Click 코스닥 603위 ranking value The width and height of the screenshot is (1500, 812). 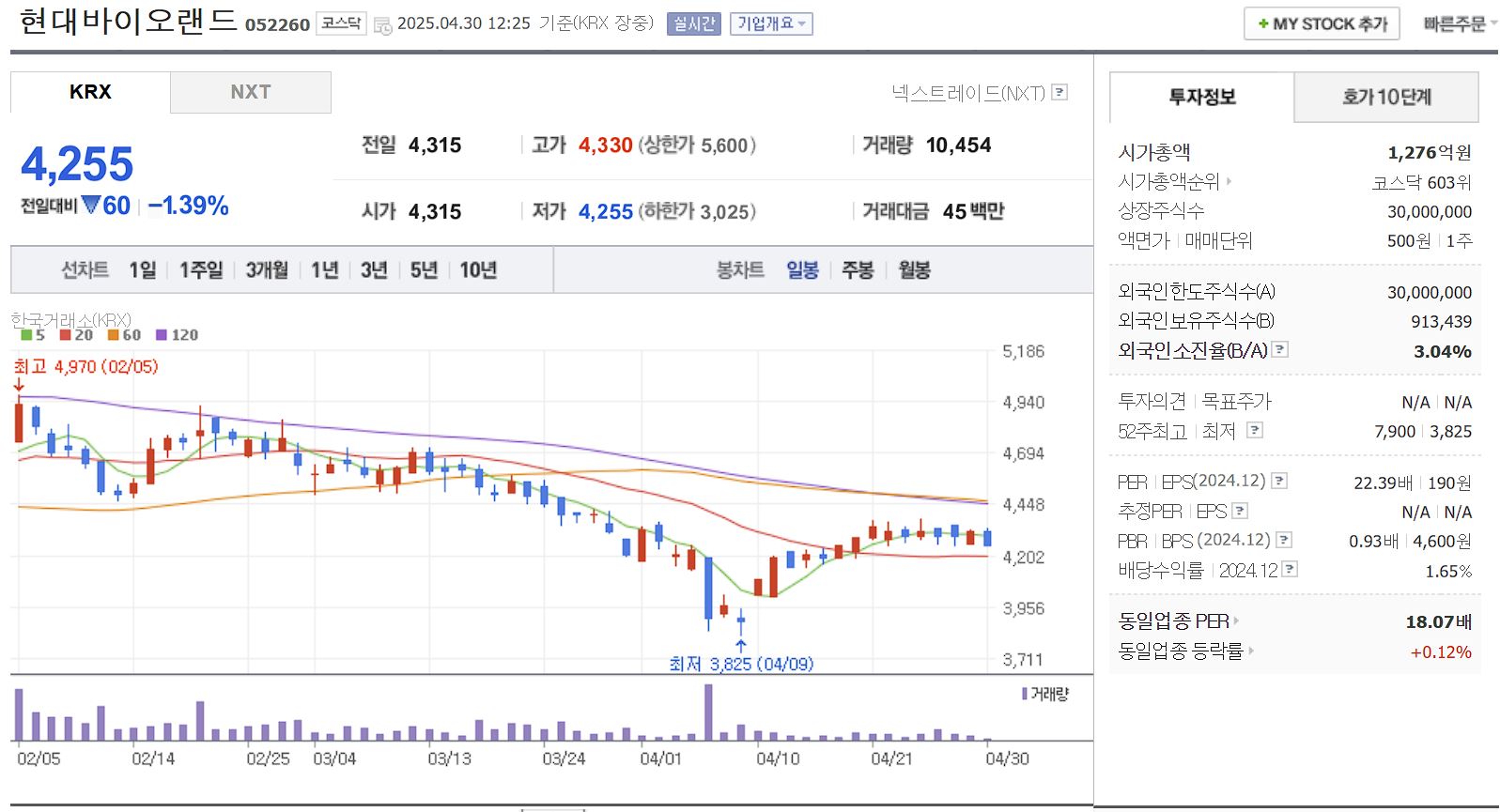click(x=1421, y=182)
